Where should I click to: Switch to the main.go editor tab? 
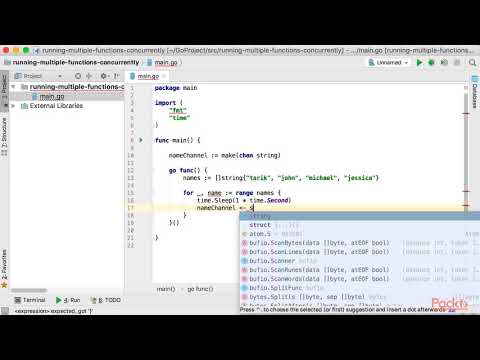(x=148, y=76)
